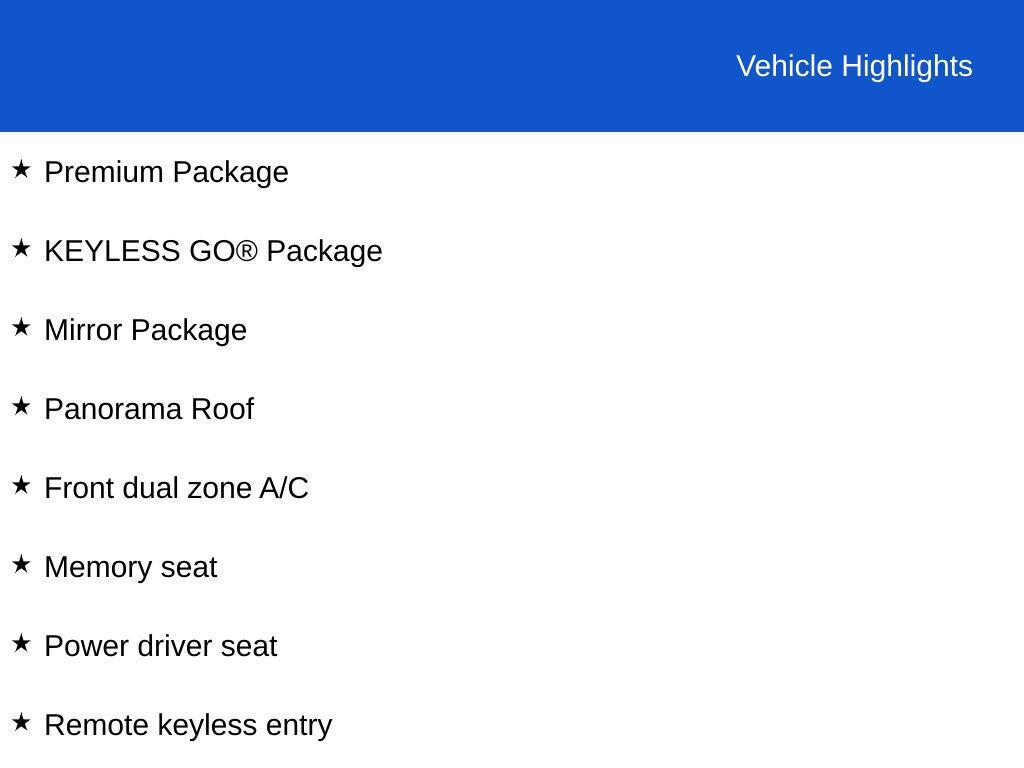Click the word Highlights in the banner
This screenshot has height=768, width=1024.
point(907,67)
